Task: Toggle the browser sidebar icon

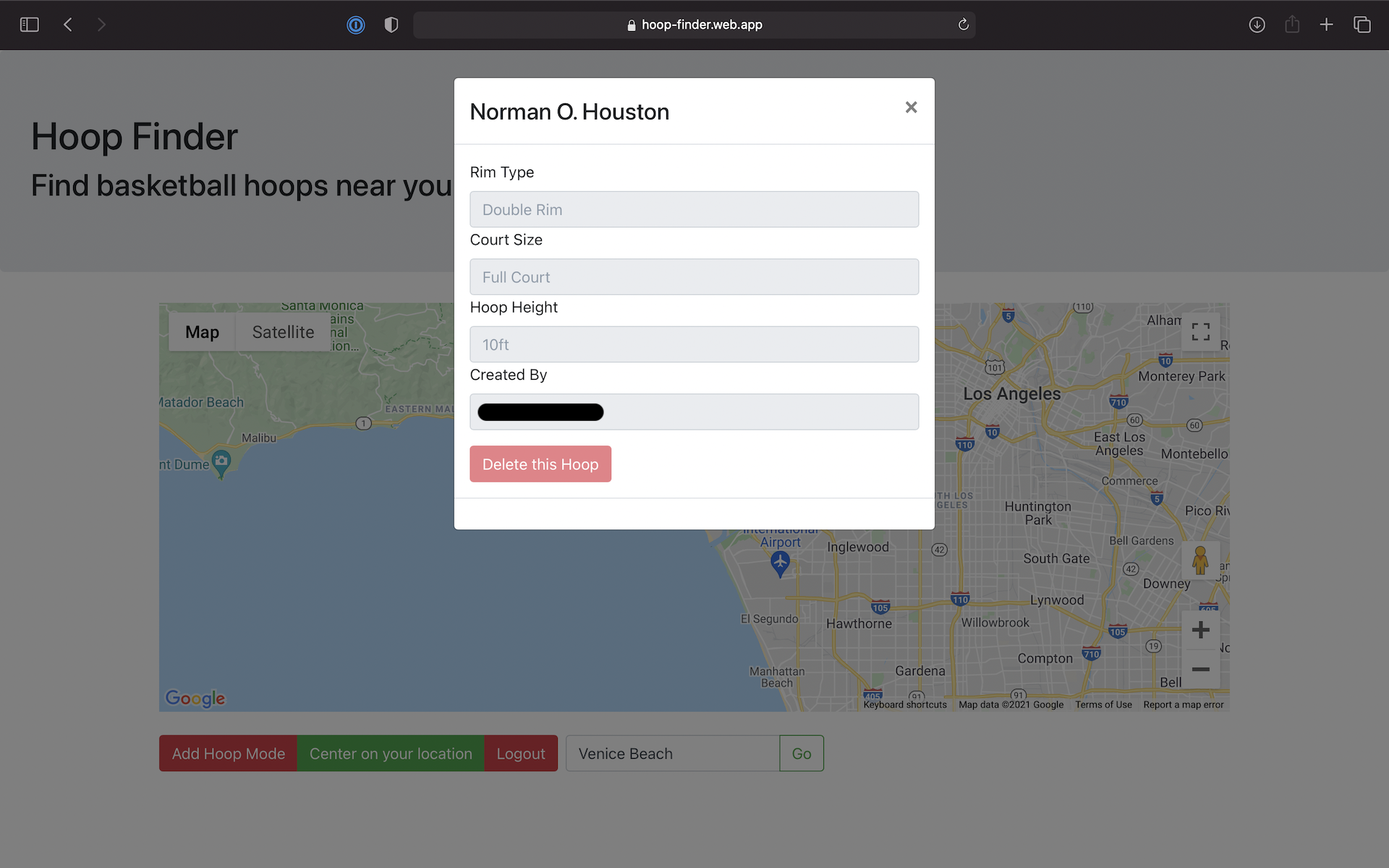Action: (30, 24)
